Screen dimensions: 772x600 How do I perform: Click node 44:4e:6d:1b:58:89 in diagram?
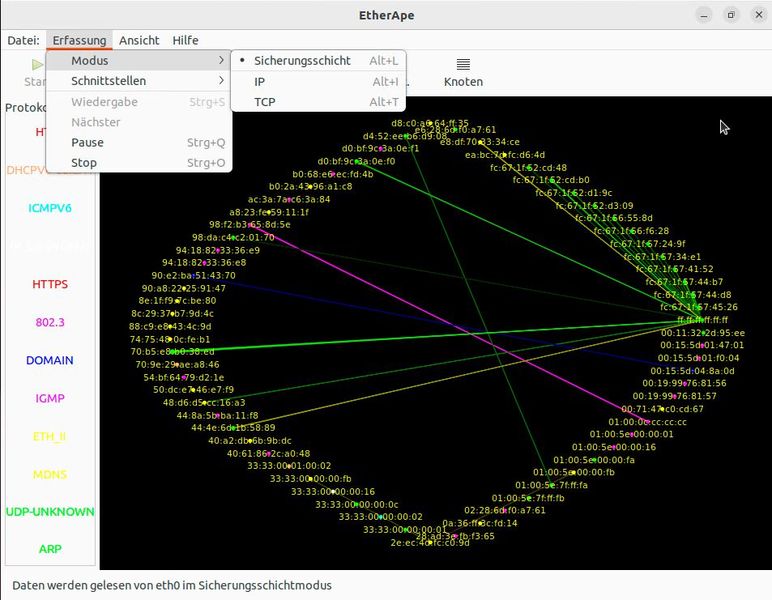(x=233, y=428)
